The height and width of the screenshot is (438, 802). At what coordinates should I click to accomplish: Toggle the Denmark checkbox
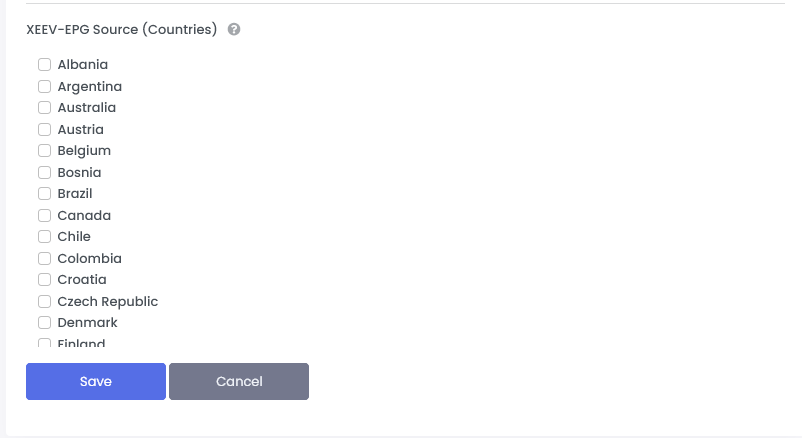point(44,323)
